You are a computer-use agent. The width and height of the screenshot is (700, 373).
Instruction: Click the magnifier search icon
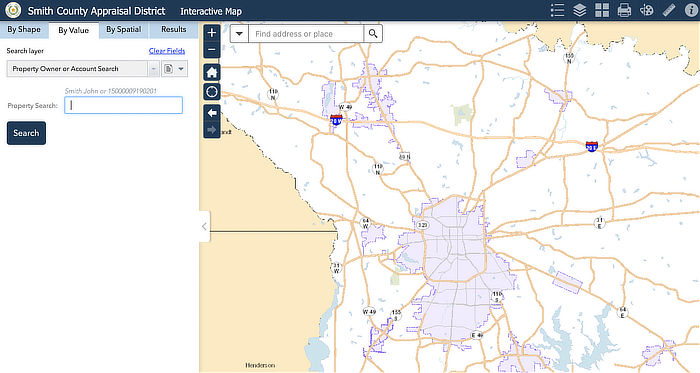[x=373, y=34]
